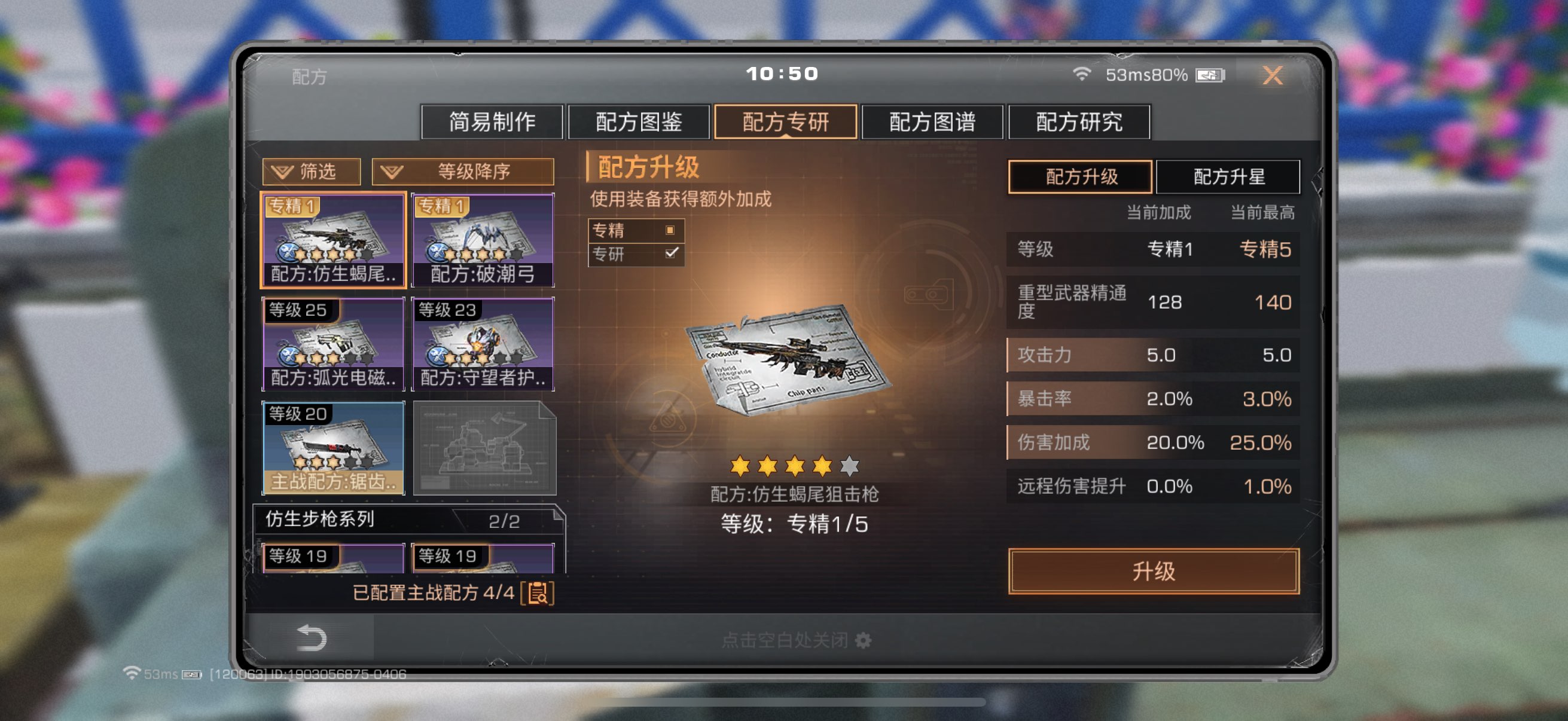Open the 筛选 filter dropdown
This screenshot has width=1568, height=721.
click(312, 172)
